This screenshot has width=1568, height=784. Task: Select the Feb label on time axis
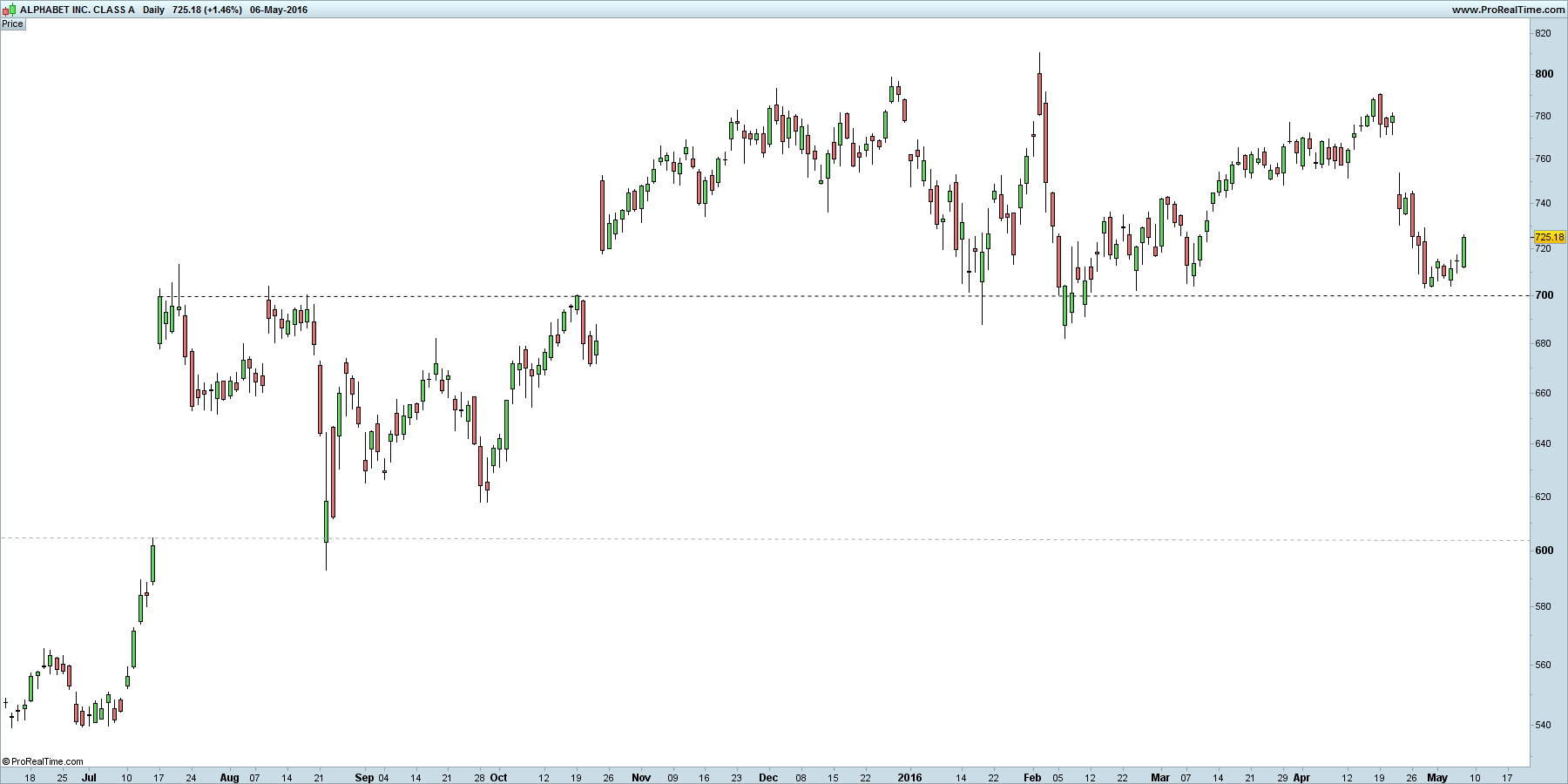click(x=1032, y=777)
